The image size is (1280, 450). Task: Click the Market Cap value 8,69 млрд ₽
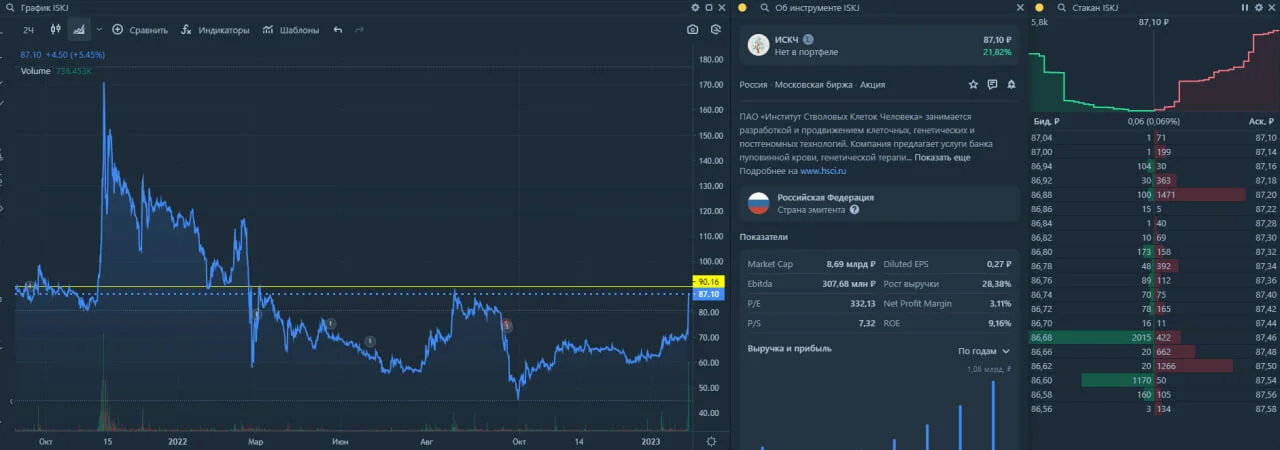[851, 264]
